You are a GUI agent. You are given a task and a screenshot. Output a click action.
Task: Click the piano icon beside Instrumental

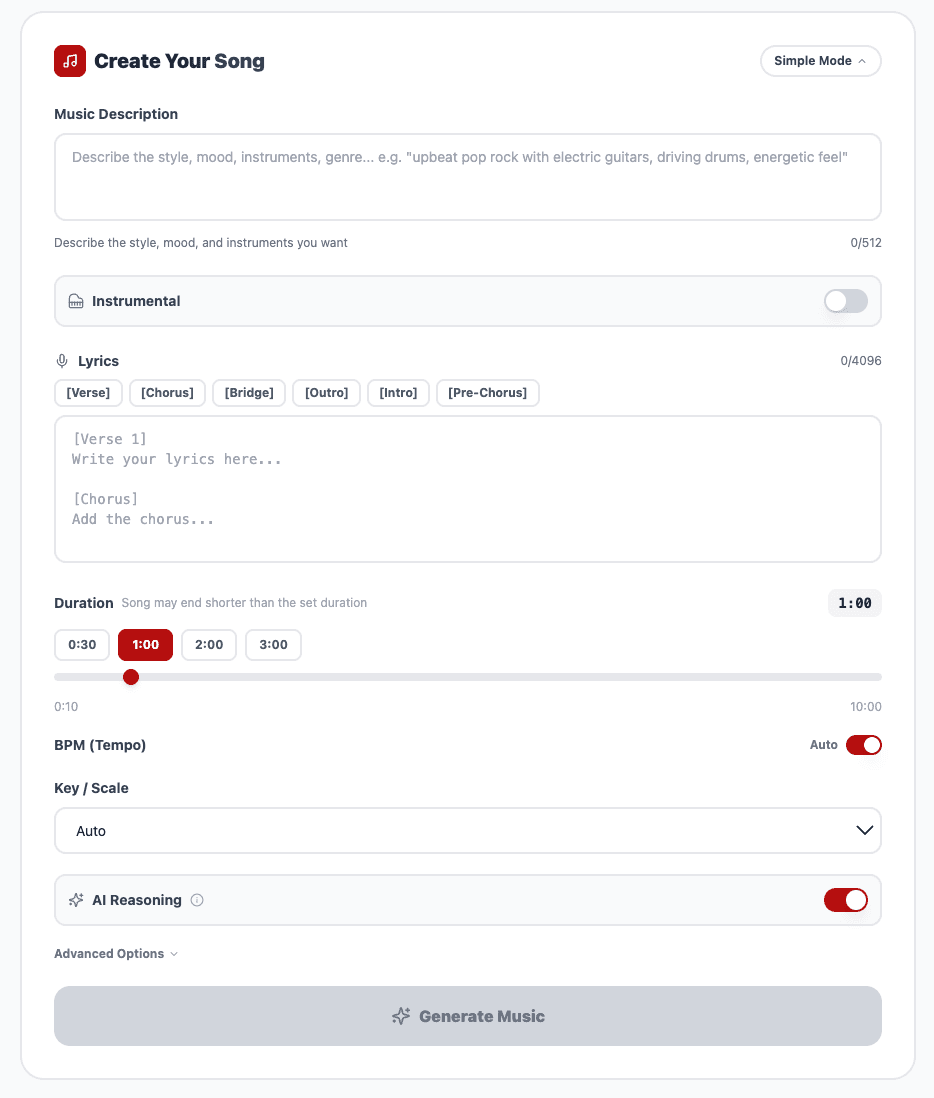click(76, 301)
